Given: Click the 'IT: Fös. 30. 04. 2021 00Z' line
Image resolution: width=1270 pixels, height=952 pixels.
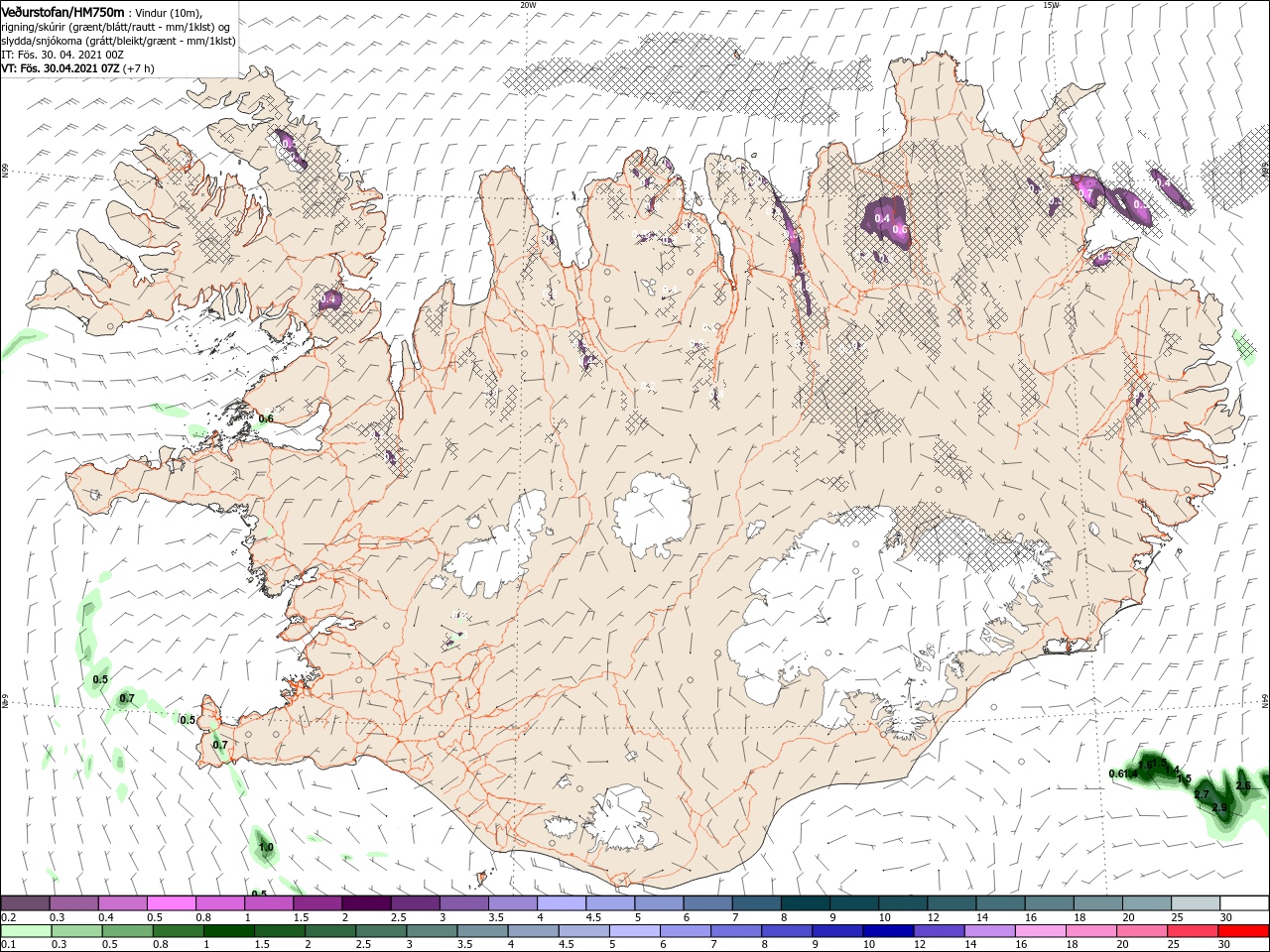Looking at the screenshot, I should point(63,55).
